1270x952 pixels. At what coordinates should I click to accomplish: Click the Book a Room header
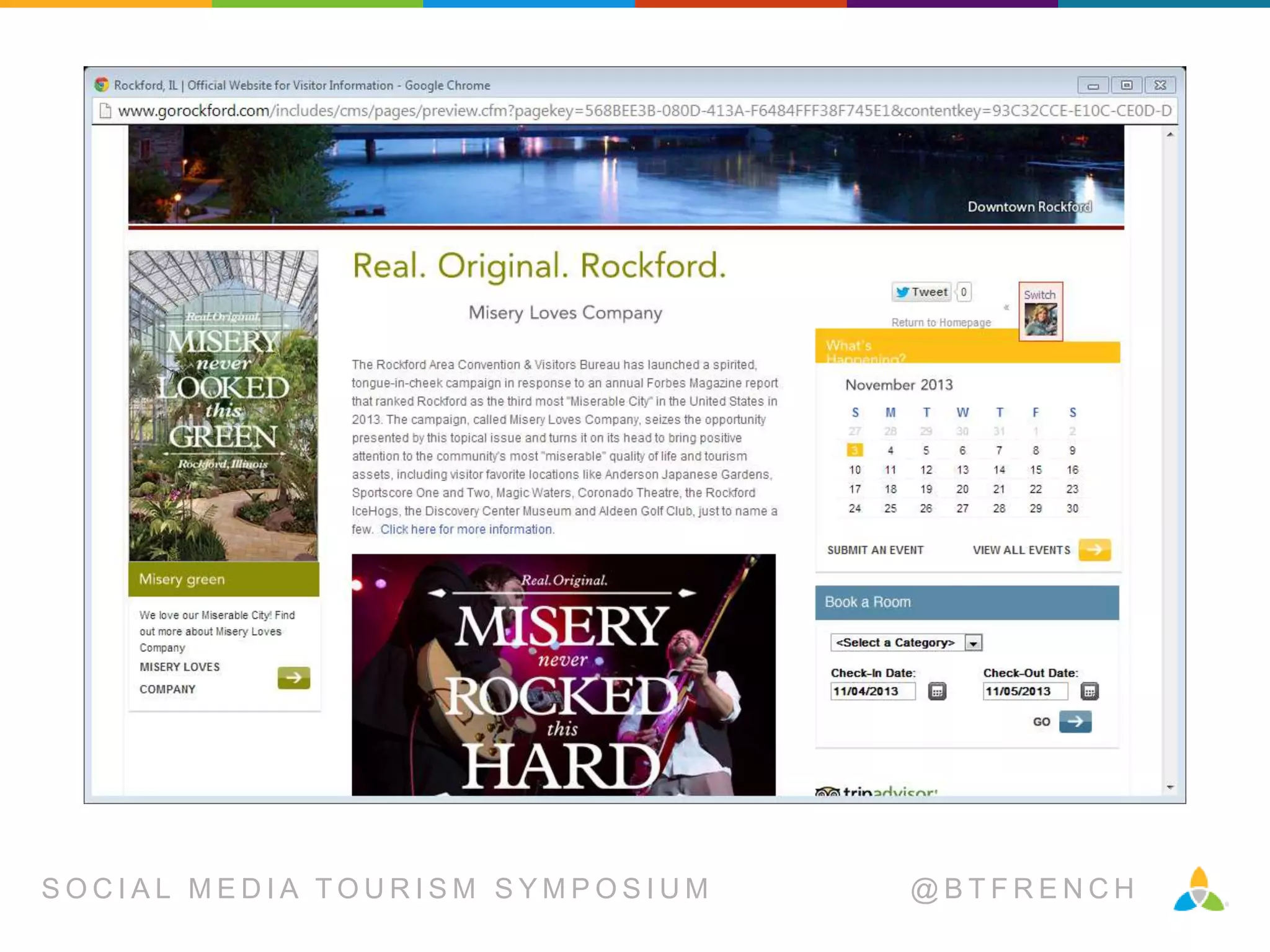point(967,602)
